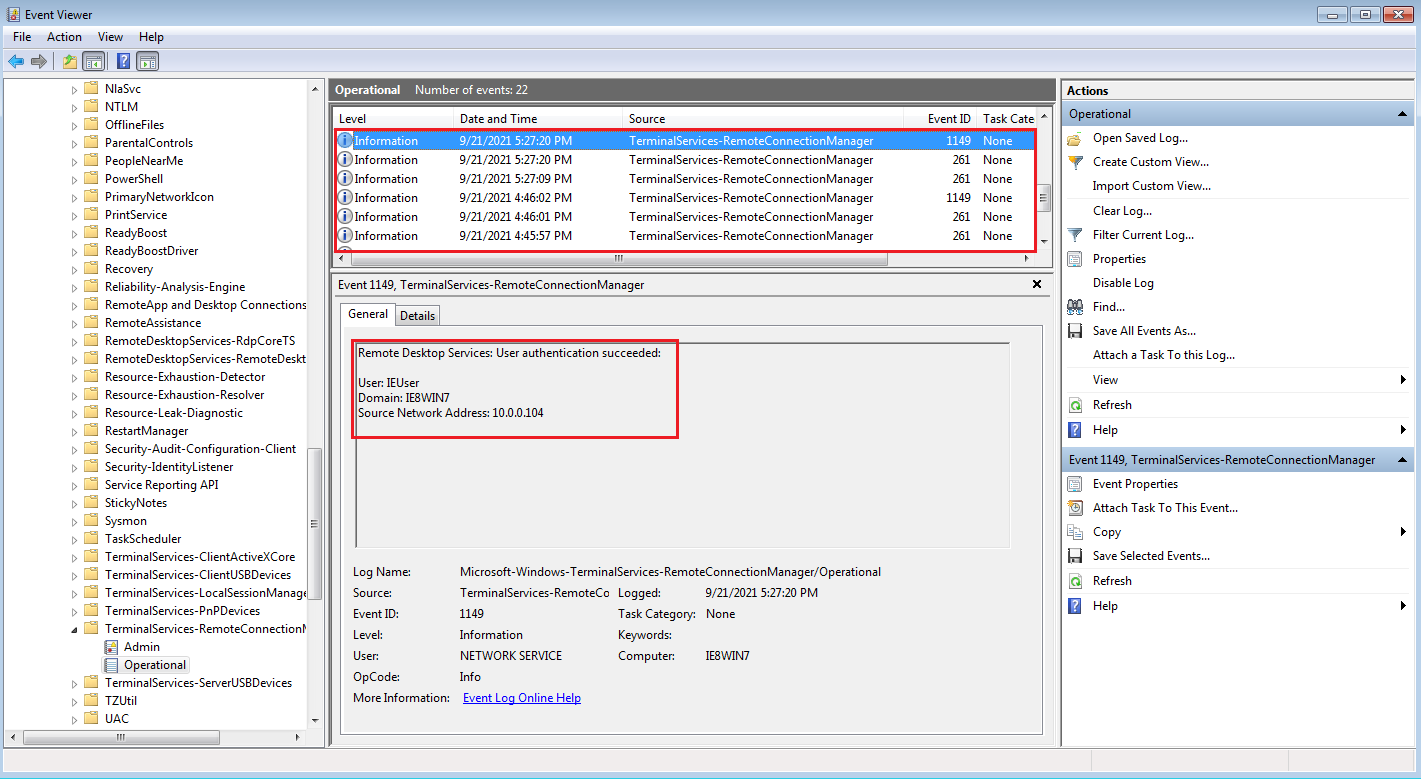
Task: Click the Admin log icon in tree
Action: pos(111,647)
